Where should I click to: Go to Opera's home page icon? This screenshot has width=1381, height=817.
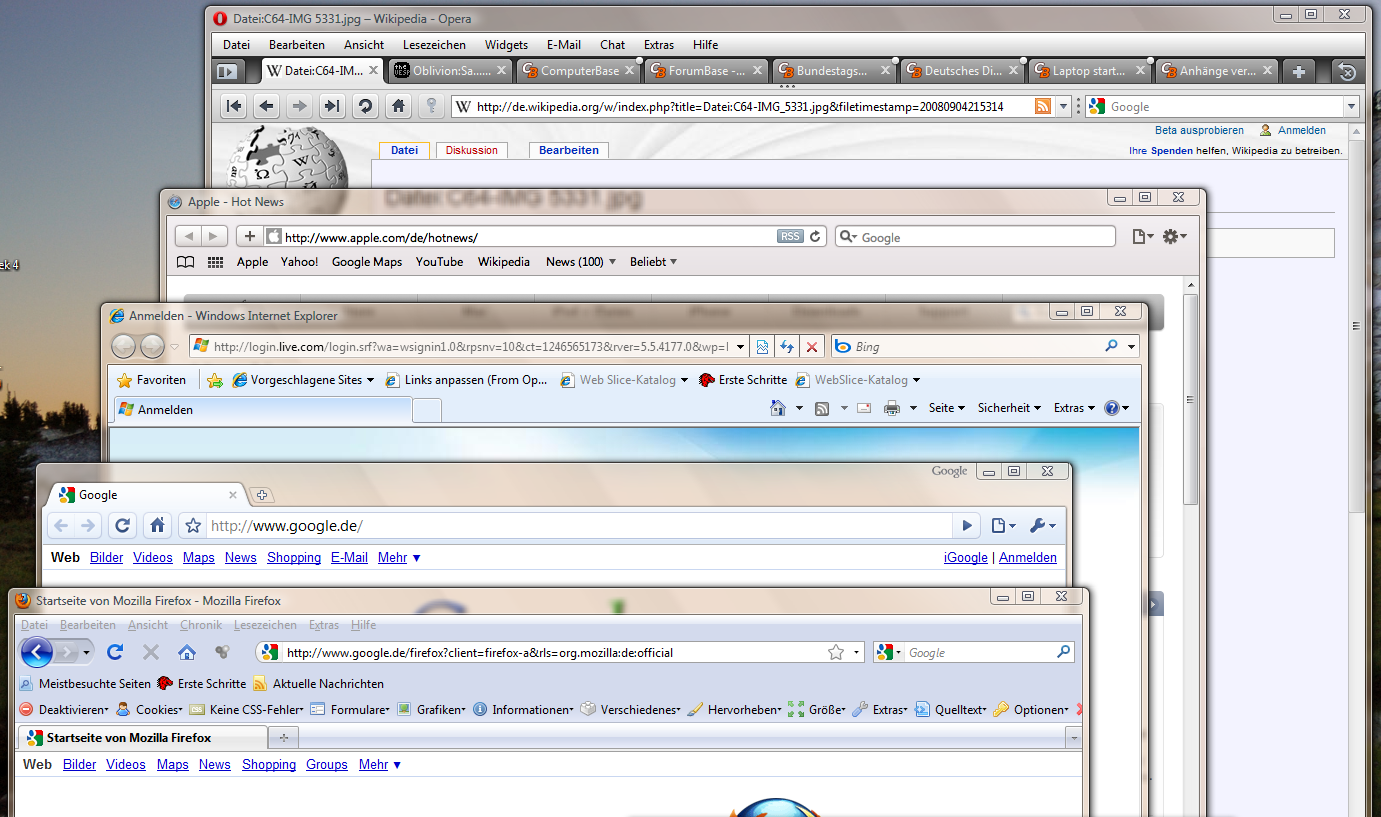398,106
